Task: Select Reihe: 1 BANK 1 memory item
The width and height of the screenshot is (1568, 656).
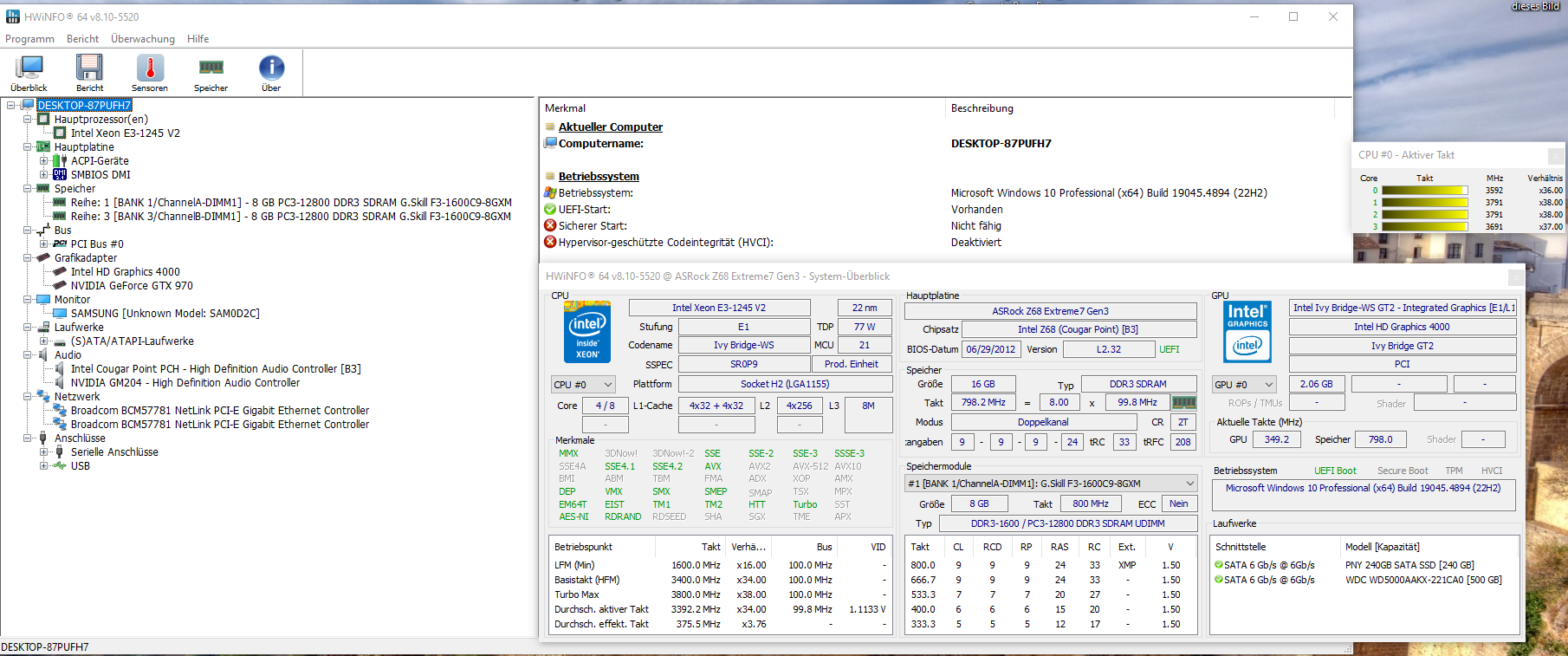Action: click(291, 202)
